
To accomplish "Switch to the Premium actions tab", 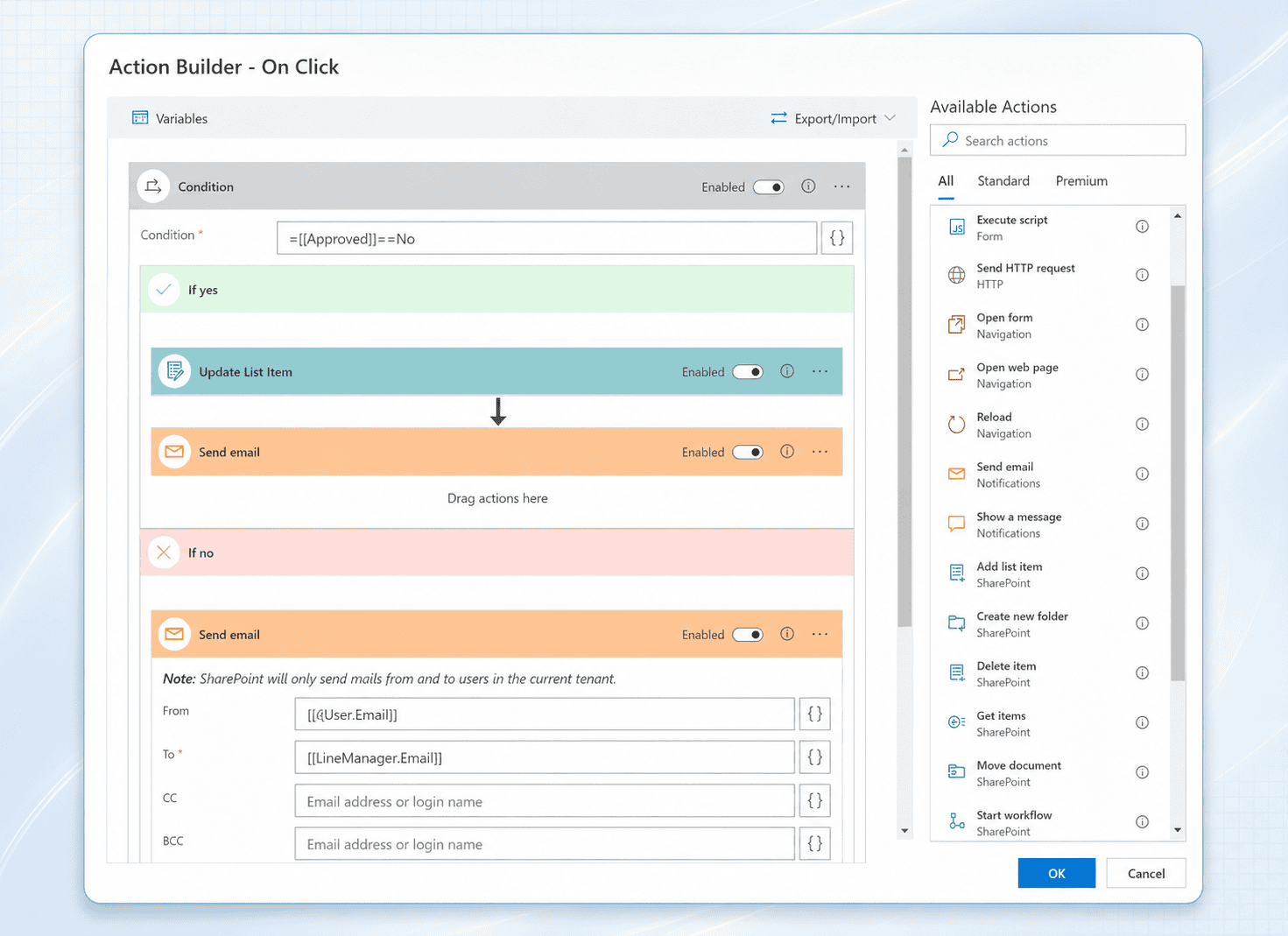I will point(1081,181).
